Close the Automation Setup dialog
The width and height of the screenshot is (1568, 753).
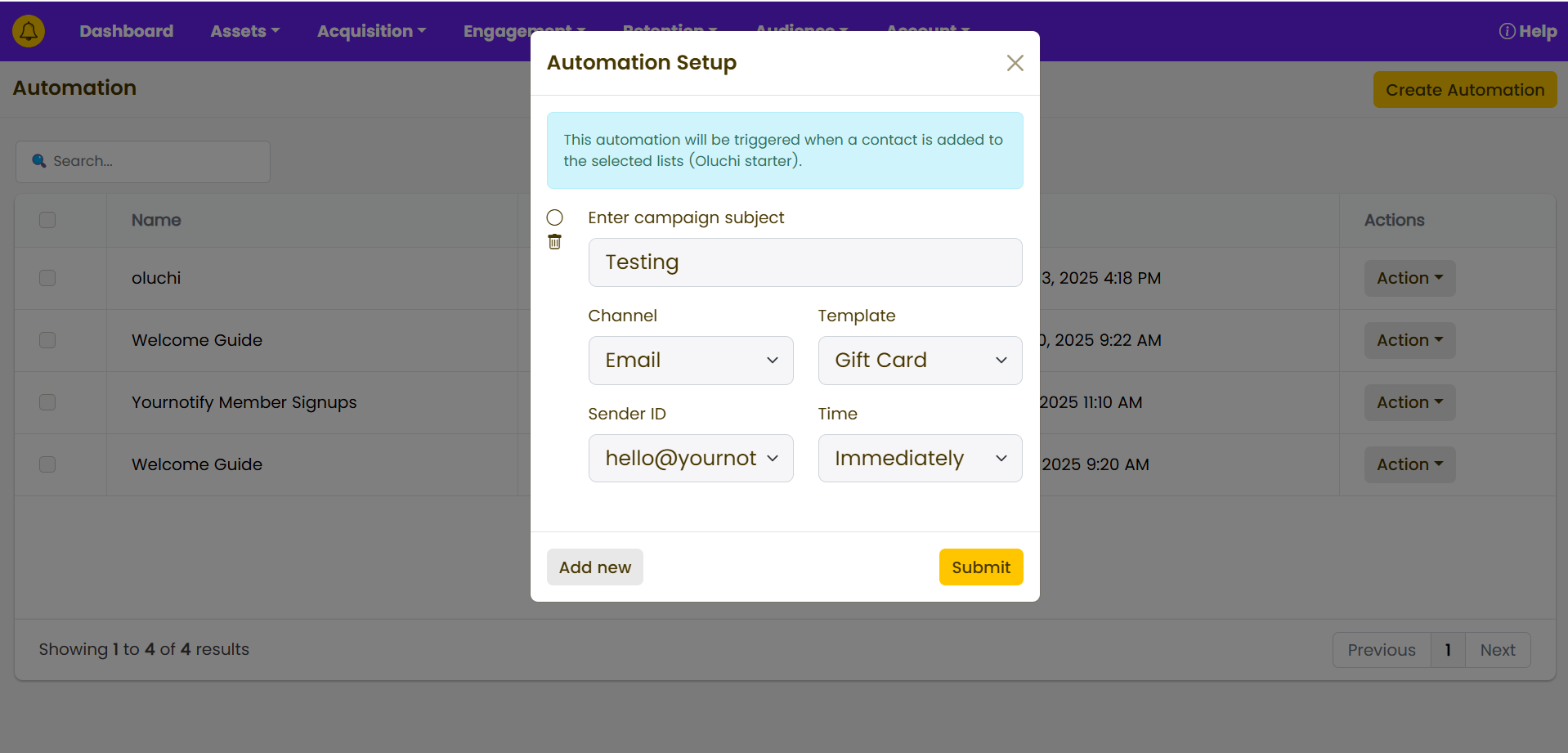[x=1015, y=63]
